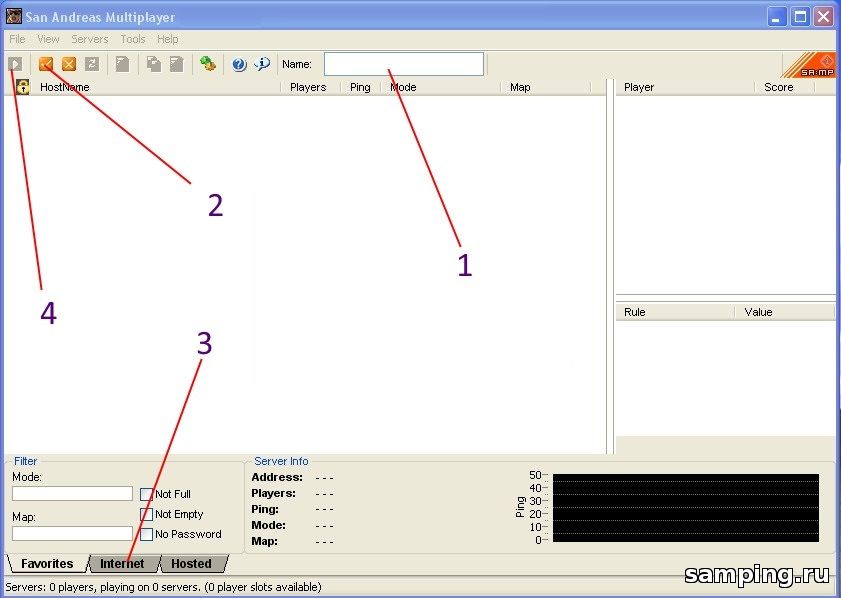Sort servers by Mode column header
Screen dimensions: 841x598
(x=440, y=87)
